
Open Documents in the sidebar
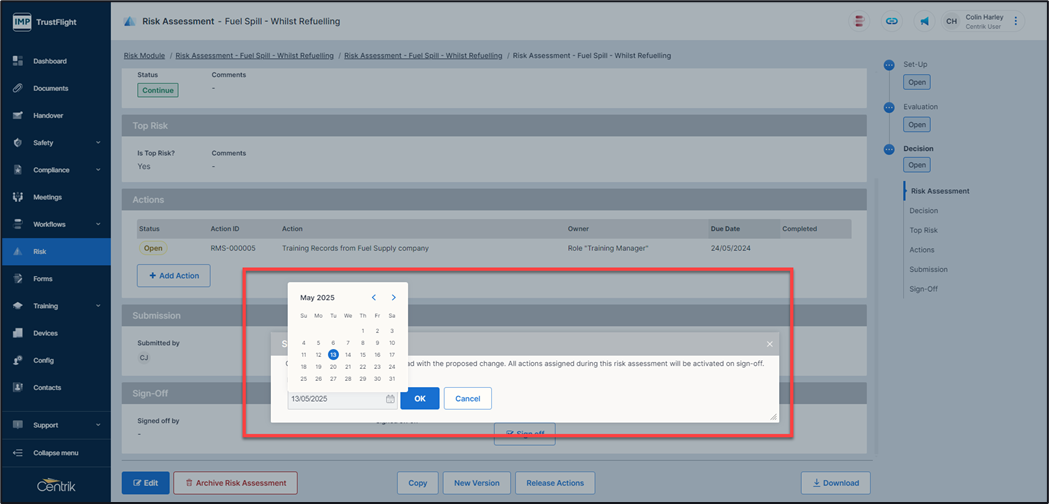click(50, 88)
